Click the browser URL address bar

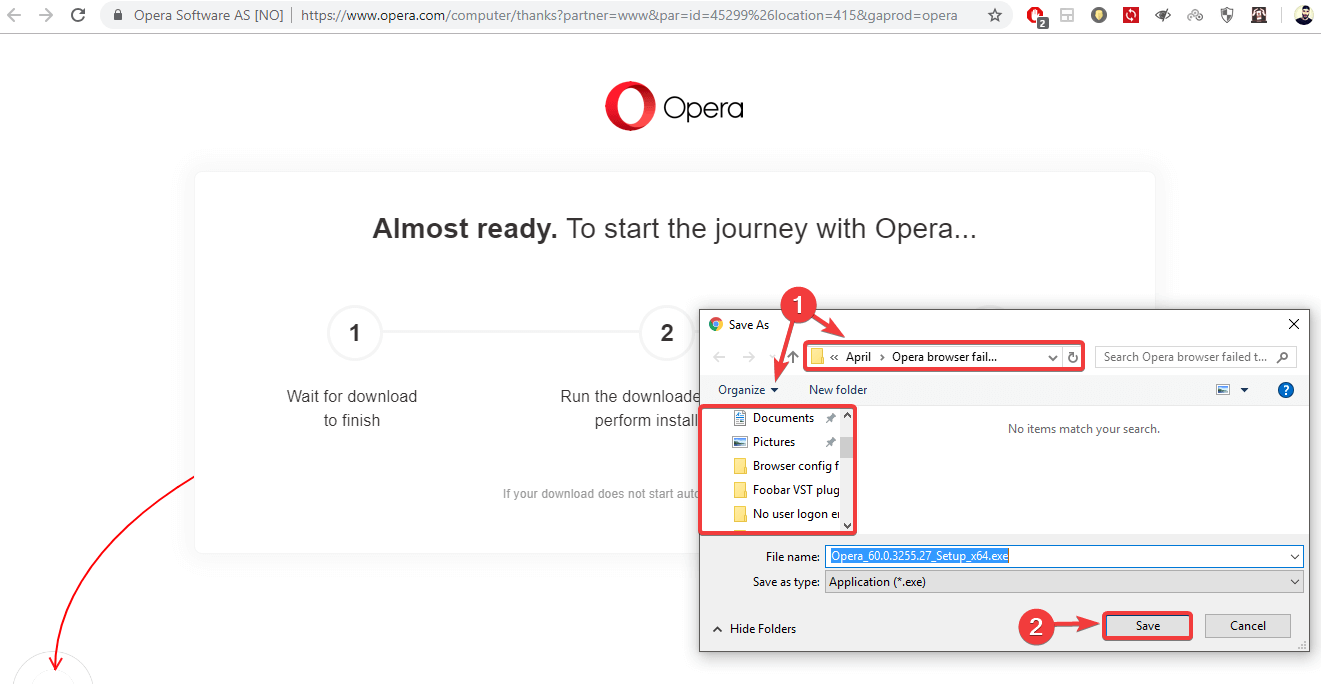[628, 16]
